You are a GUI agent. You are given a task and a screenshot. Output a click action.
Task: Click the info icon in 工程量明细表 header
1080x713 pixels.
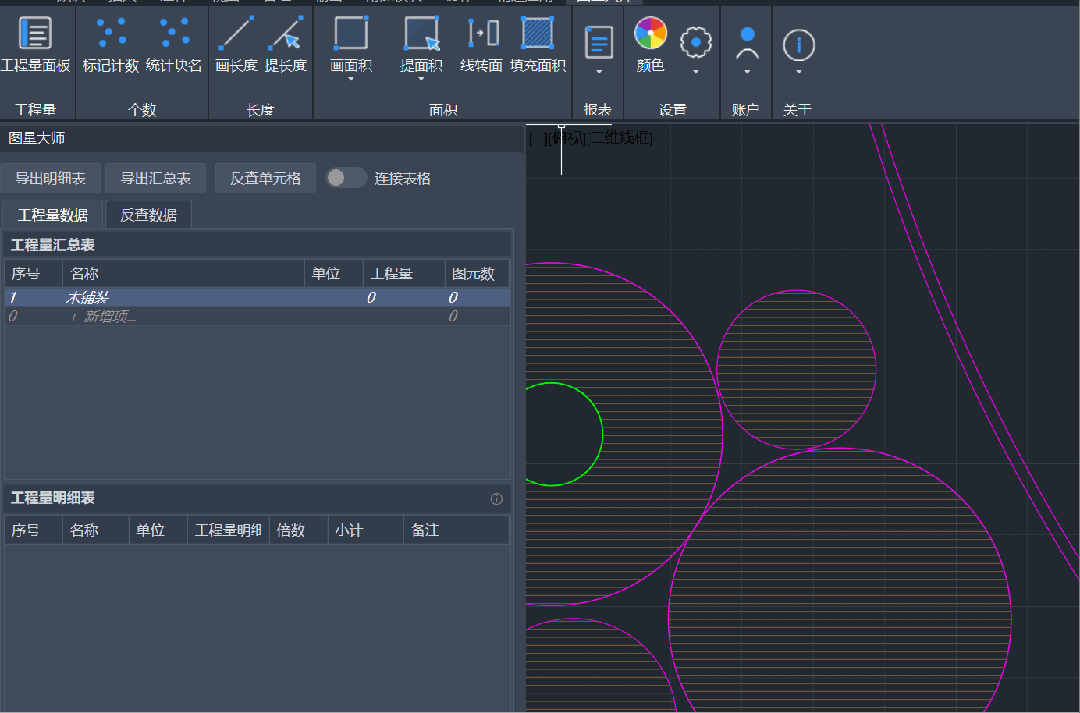coord(497,499)
